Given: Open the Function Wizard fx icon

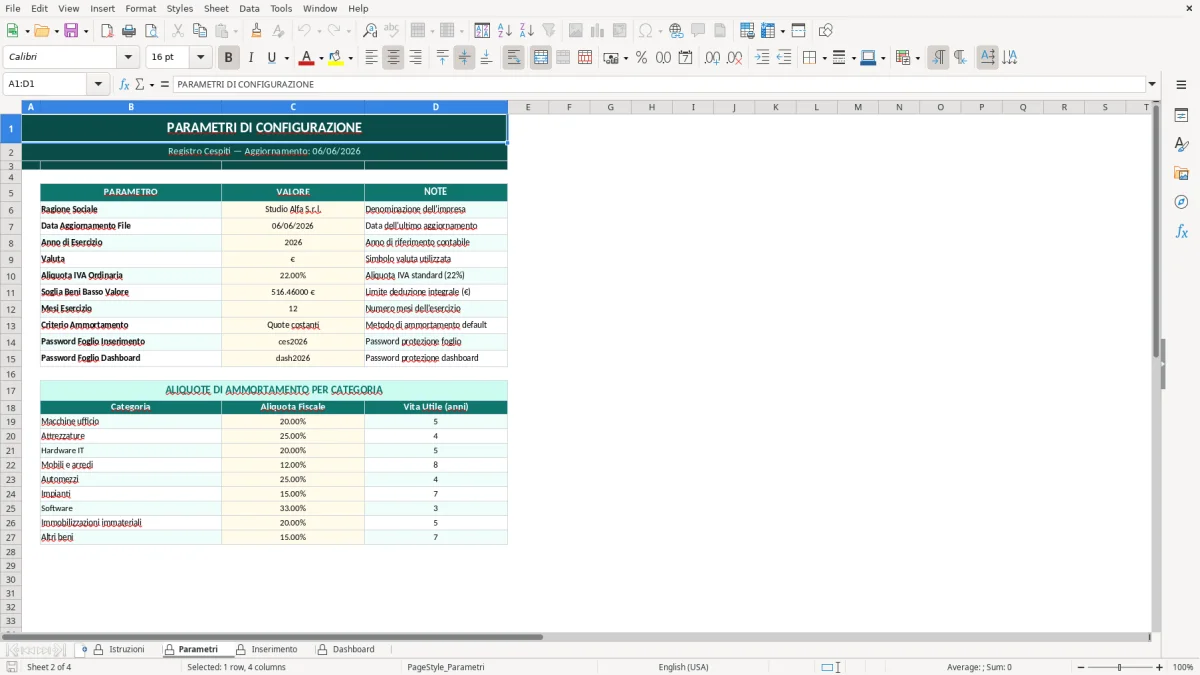Looking at the screenshot, I should [x=124, y=84].
